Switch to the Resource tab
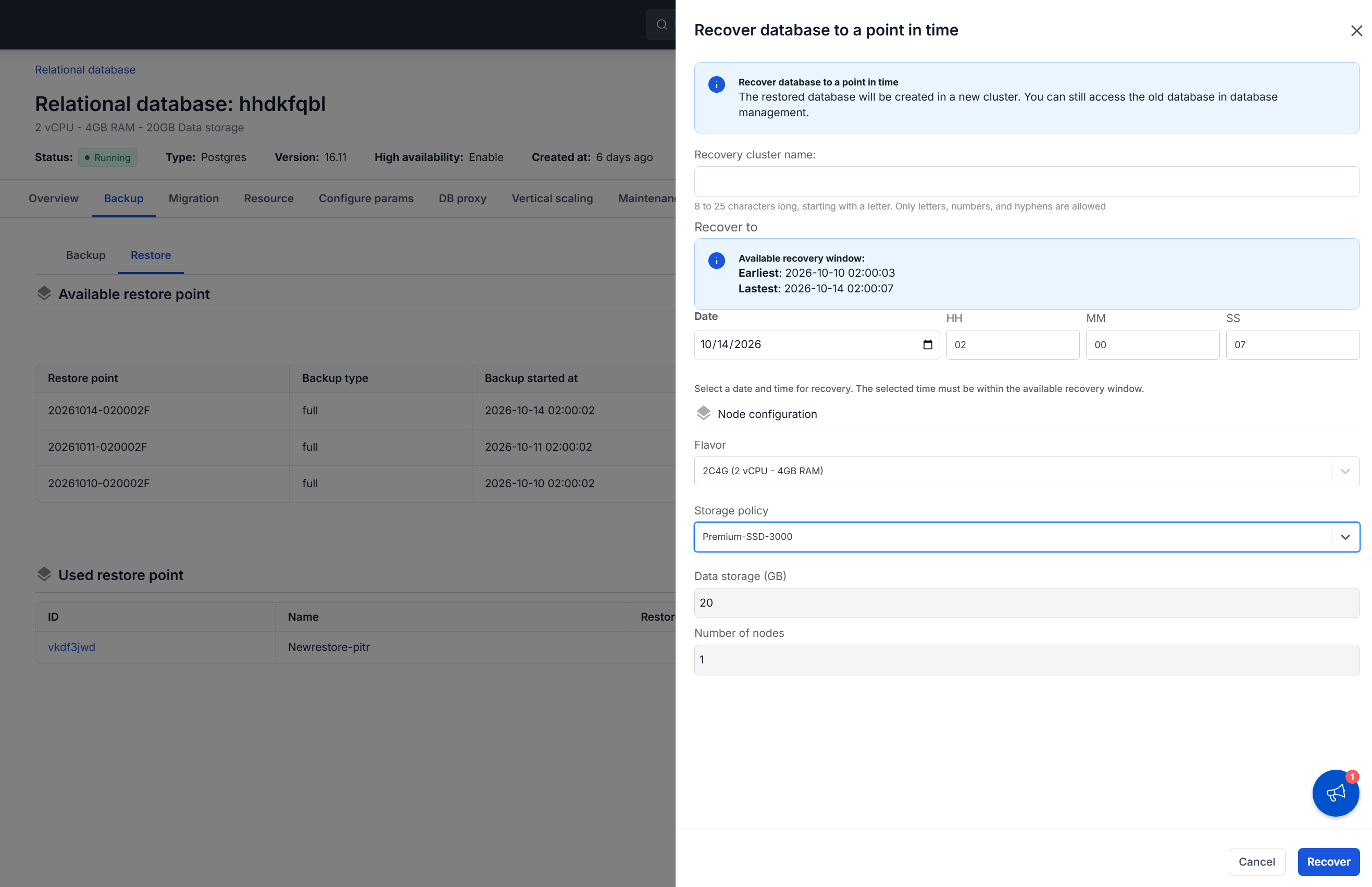1372x887 pixels. (x=269, y=198)
